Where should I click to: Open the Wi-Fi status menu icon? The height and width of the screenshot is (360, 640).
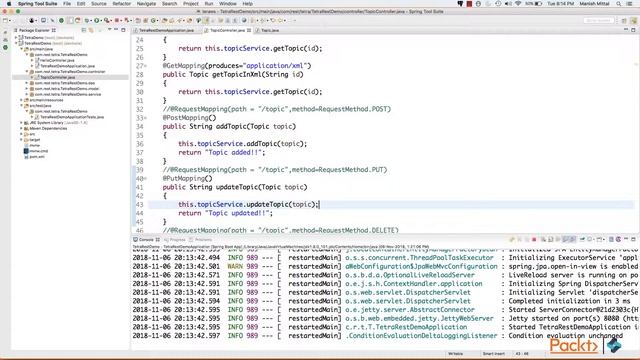pos(518,4)
